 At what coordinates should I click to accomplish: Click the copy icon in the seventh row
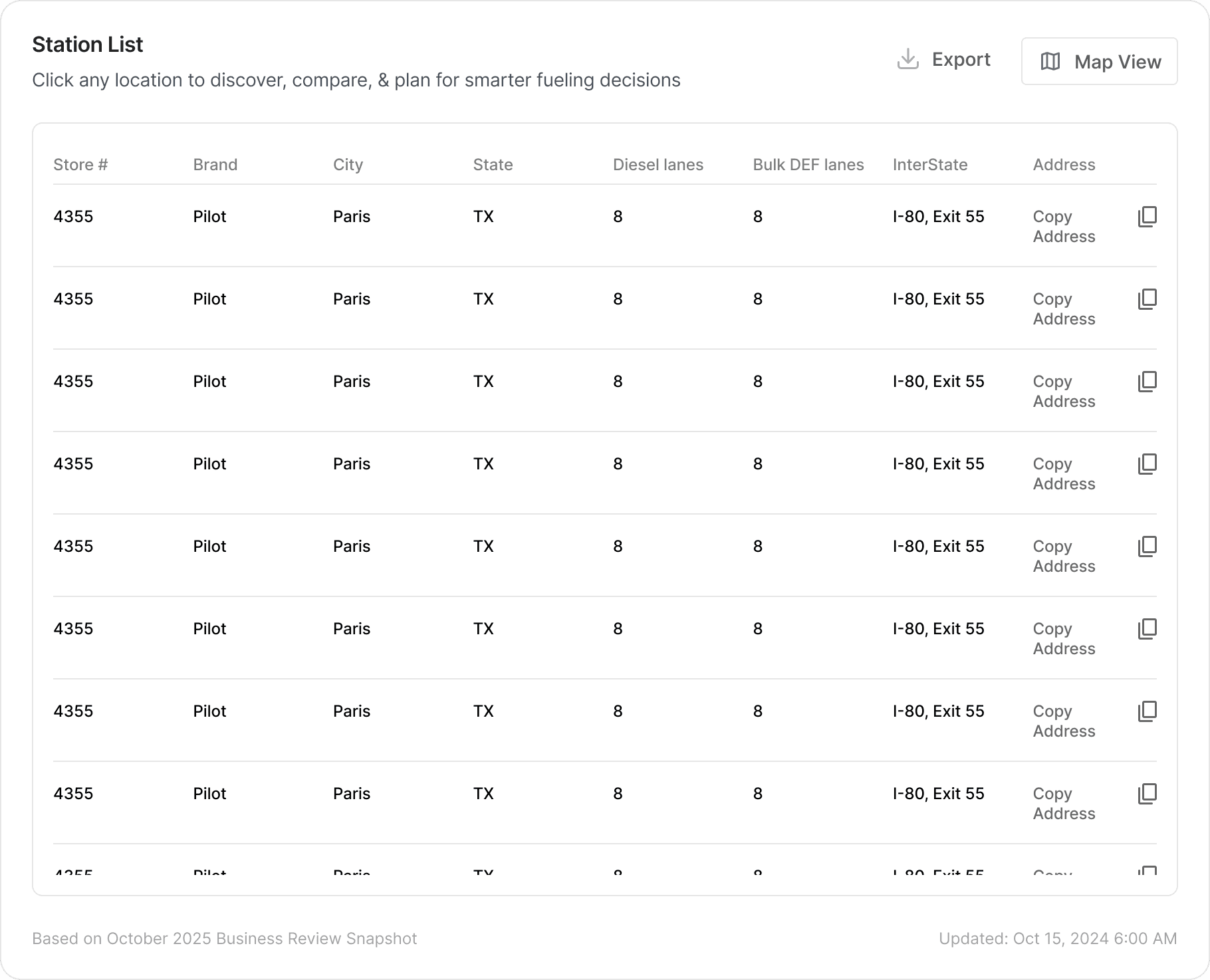coord(1148,711)
